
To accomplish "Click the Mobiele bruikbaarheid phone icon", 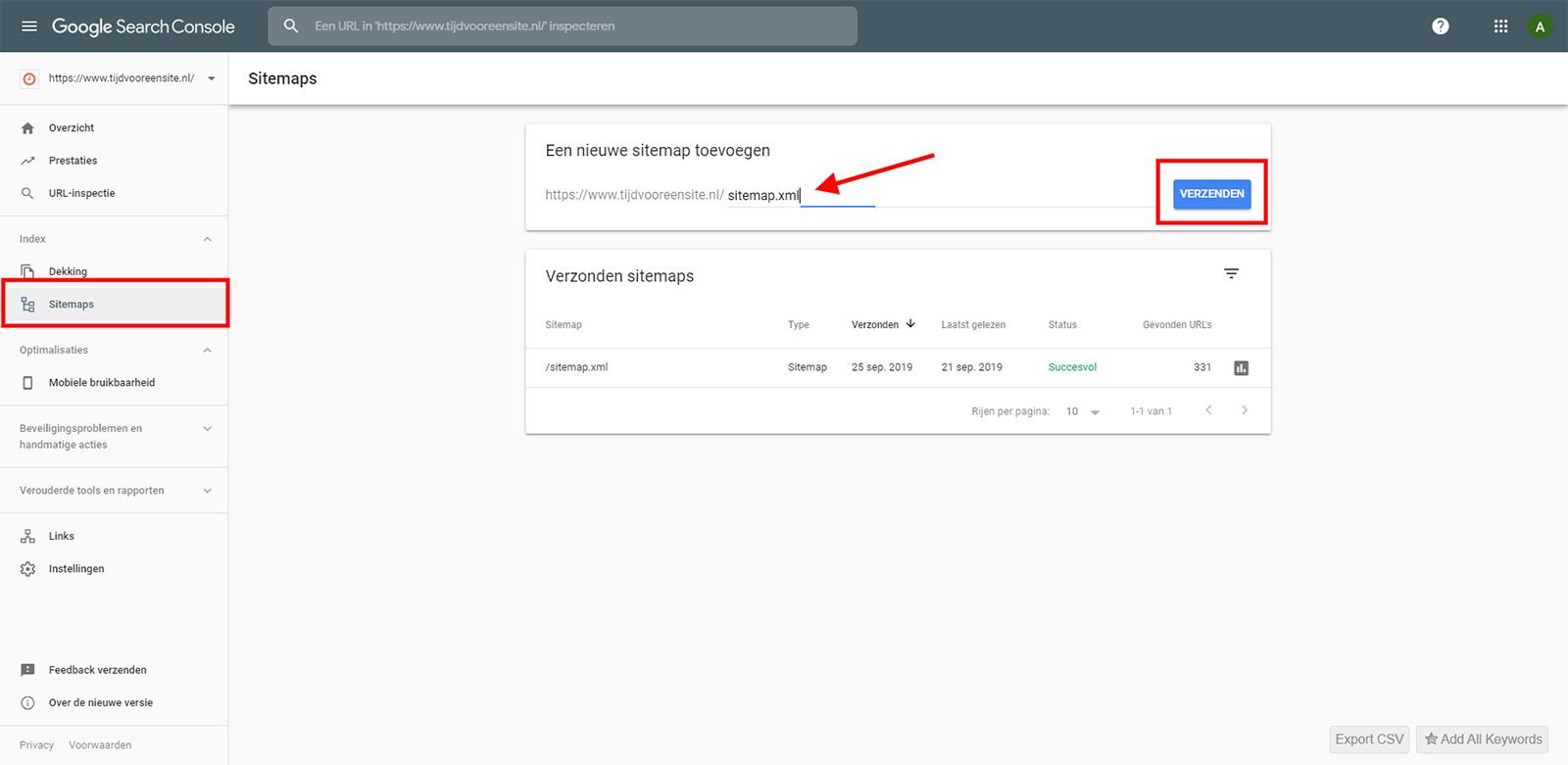I will click(x=27, y=383).
